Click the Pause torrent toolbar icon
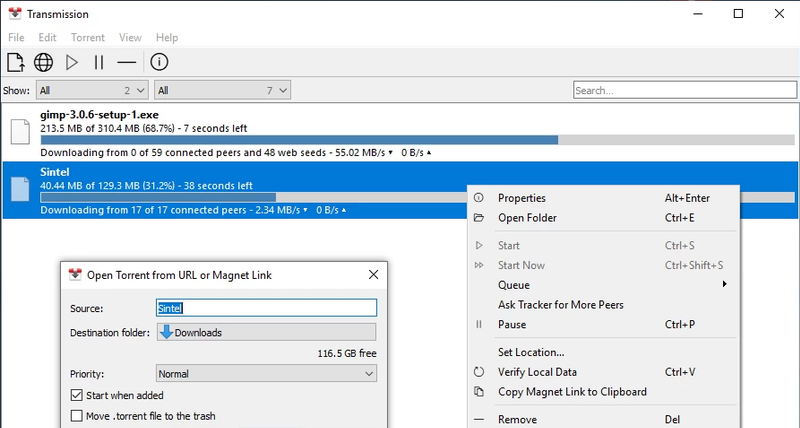 point(99,62)
